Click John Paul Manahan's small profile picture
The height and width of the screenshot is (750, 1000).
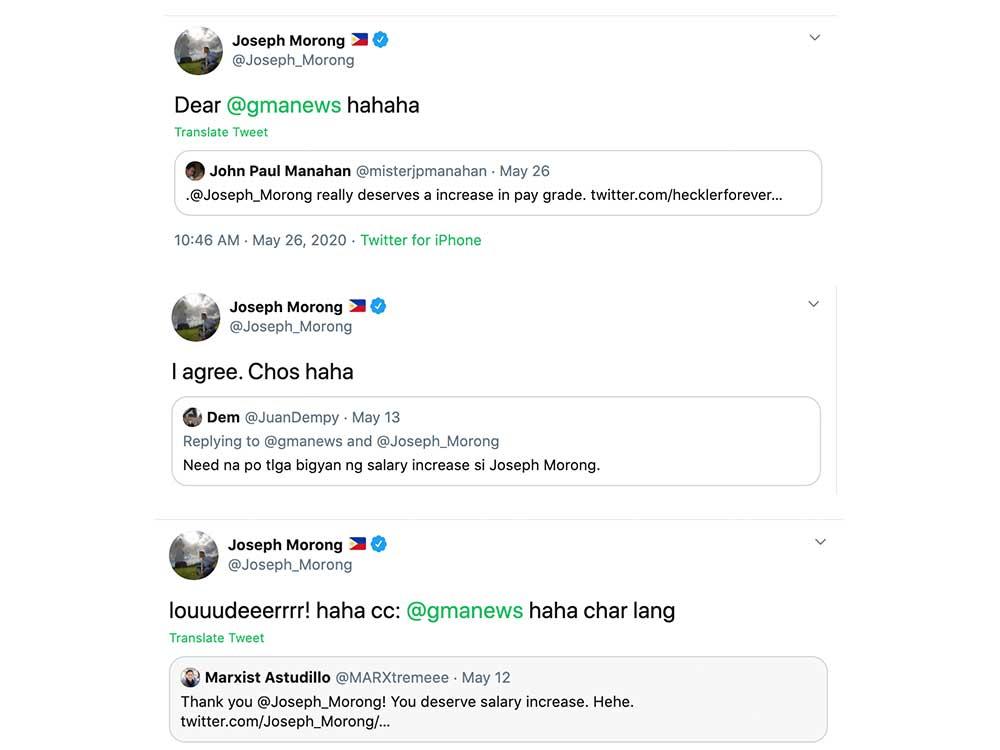tap(195, 171)
